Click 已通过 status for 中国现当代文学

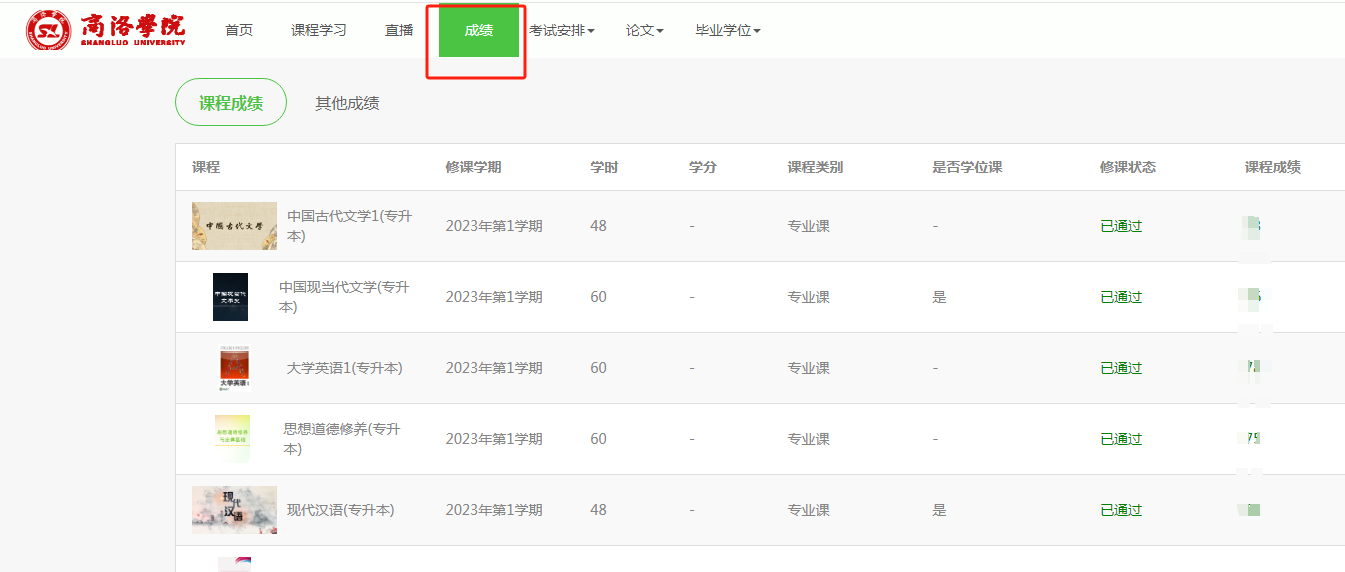tap(1121, 297)
